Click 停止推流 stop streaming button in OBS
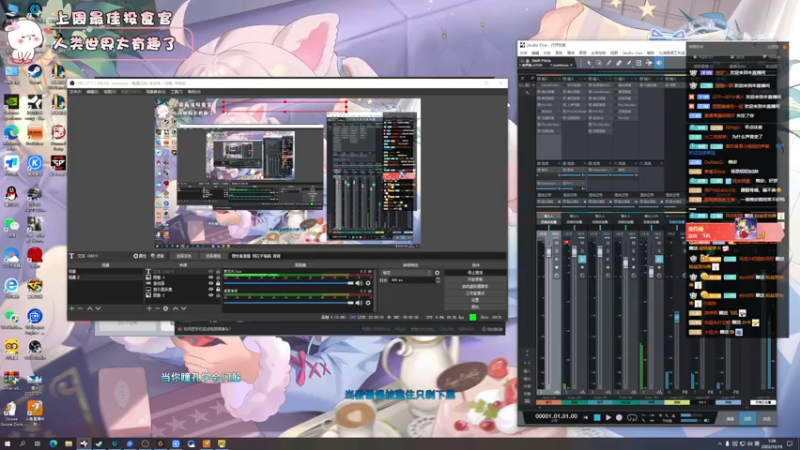 tap(475, 273)
